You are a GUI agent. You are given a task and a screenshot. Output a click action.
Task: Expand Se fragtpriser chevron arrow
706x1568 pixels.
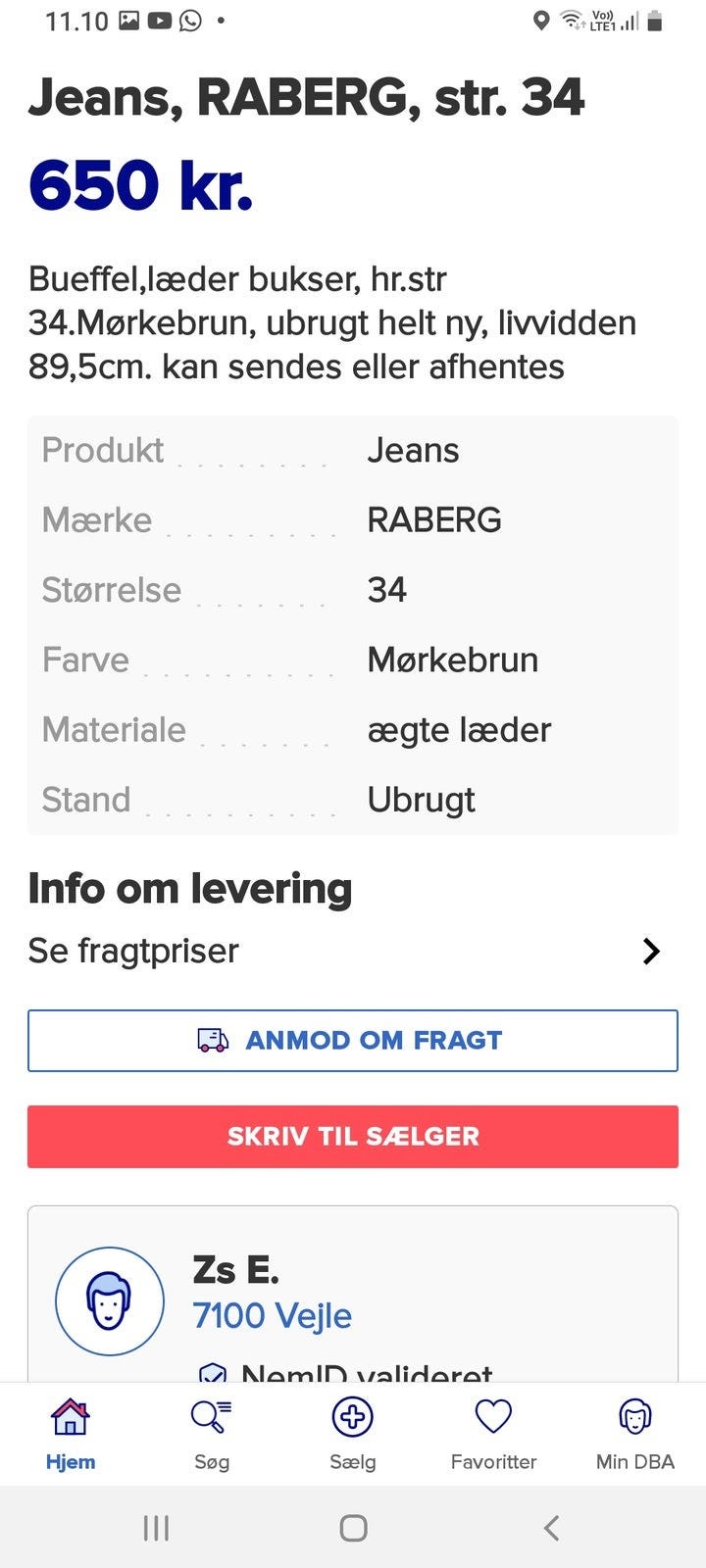651,951
